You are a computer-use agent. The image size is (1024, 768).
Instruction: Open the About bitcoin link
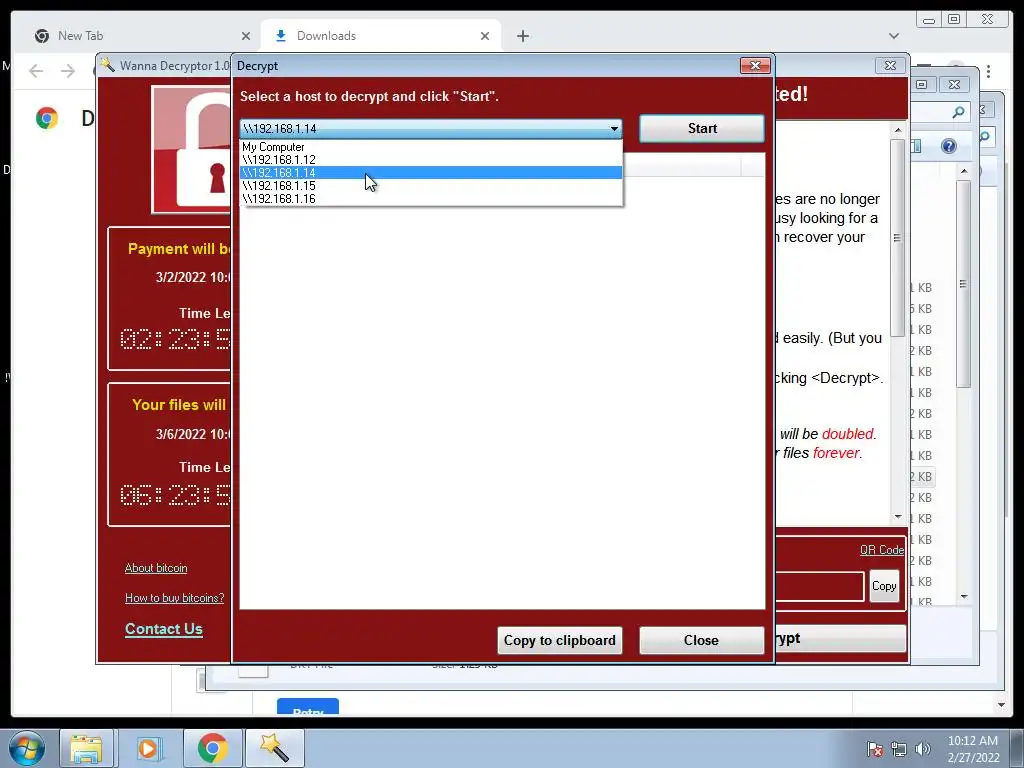tap(156, 568)
